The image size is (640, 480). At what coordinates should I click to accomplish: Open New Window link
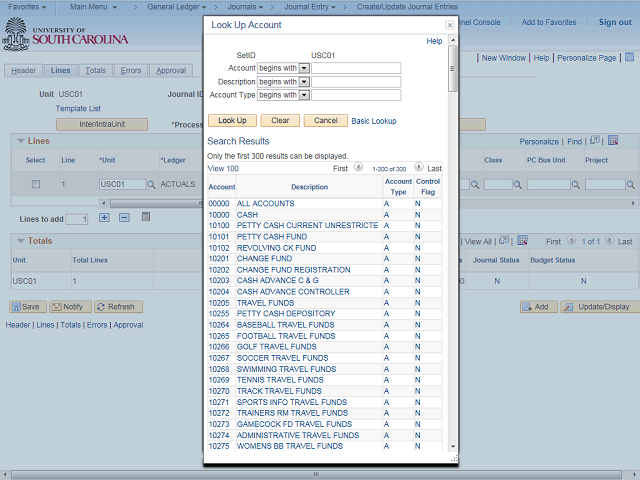(x=503, y=58)
